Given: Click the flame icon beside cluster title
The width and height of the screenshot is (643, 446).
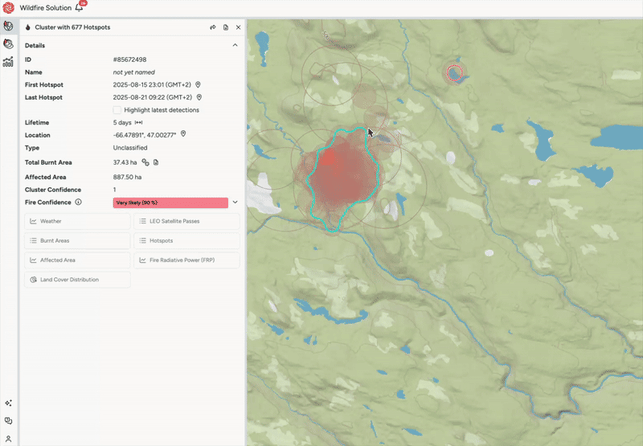Looking at the screenshot, I should pos(28,27).
